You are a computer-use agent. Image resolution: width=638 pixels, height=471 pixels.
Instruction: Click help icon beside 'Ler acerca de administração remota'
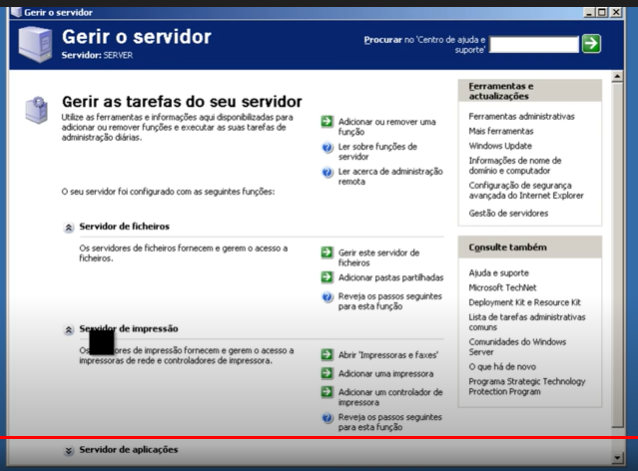click(x=327, y=172)
